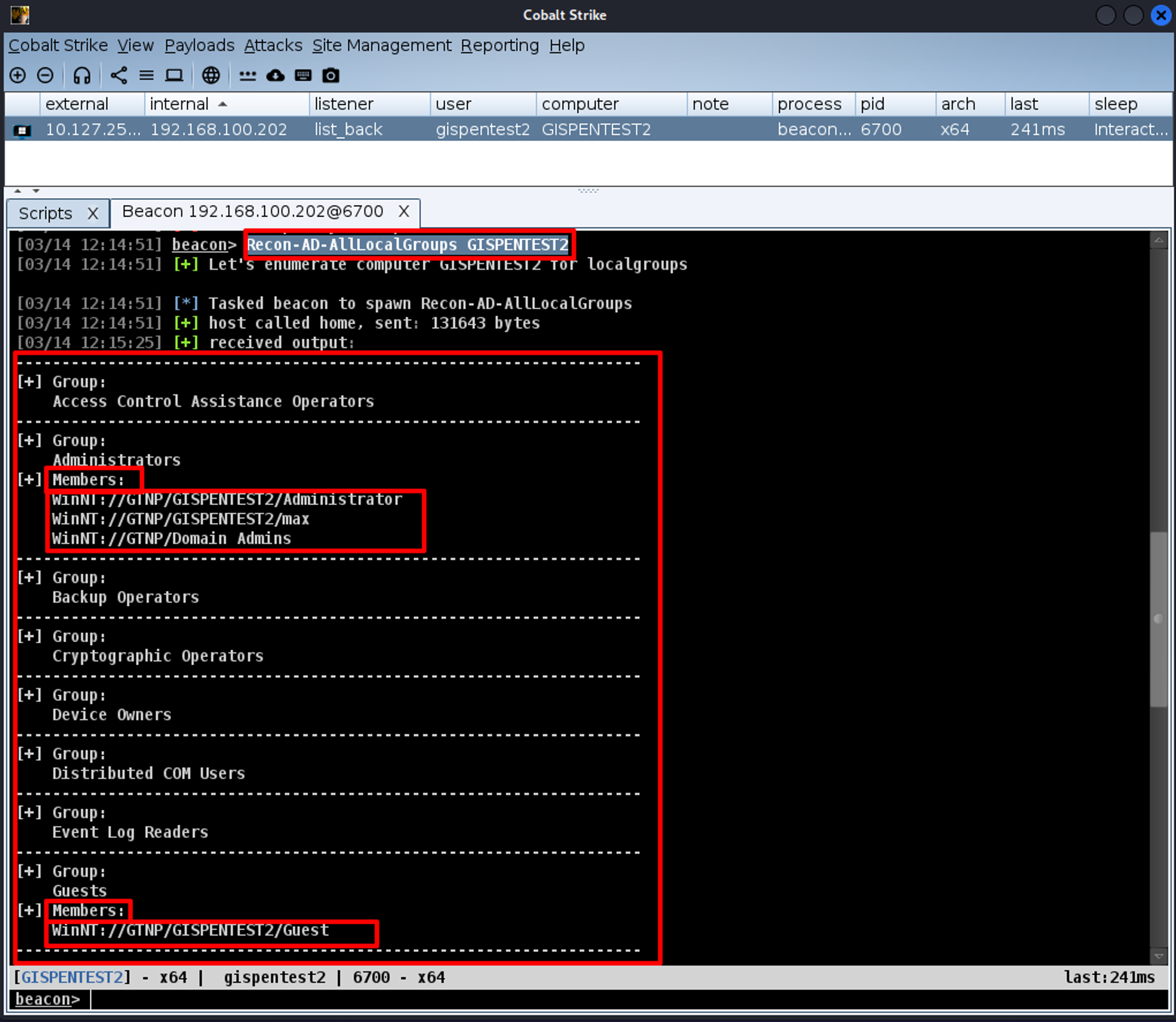
Task: Collapse top panel with divider up arrow
Action: point(18,191)
